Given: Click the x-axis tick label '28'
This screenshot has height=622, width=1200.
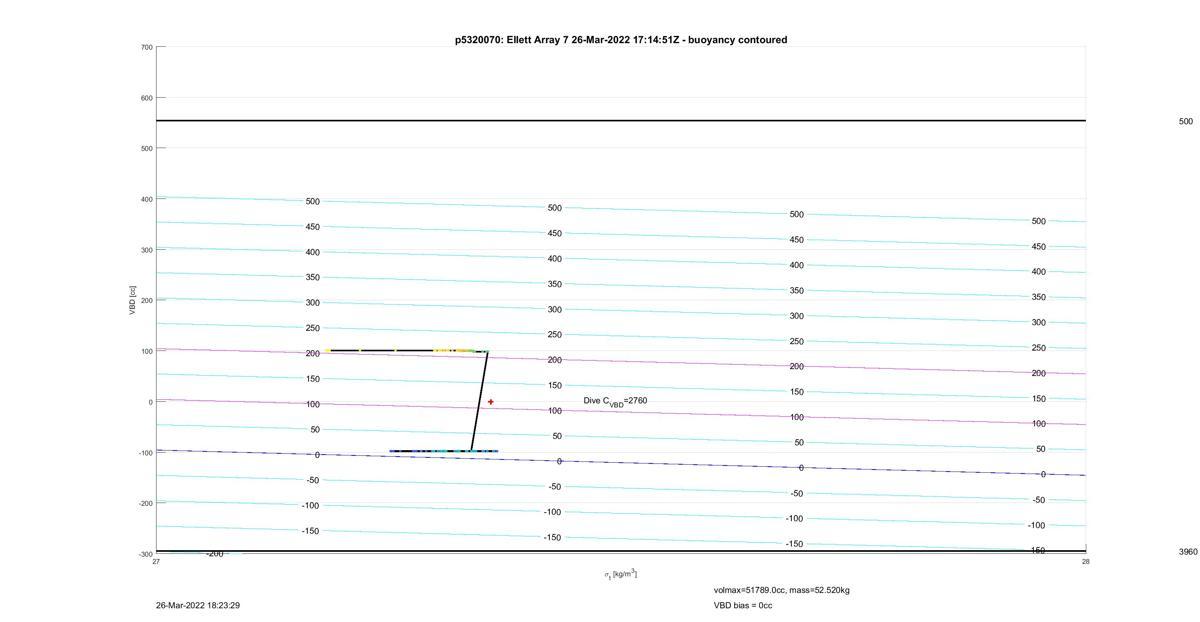Looking at the screenshot, I should point(1086,562).
